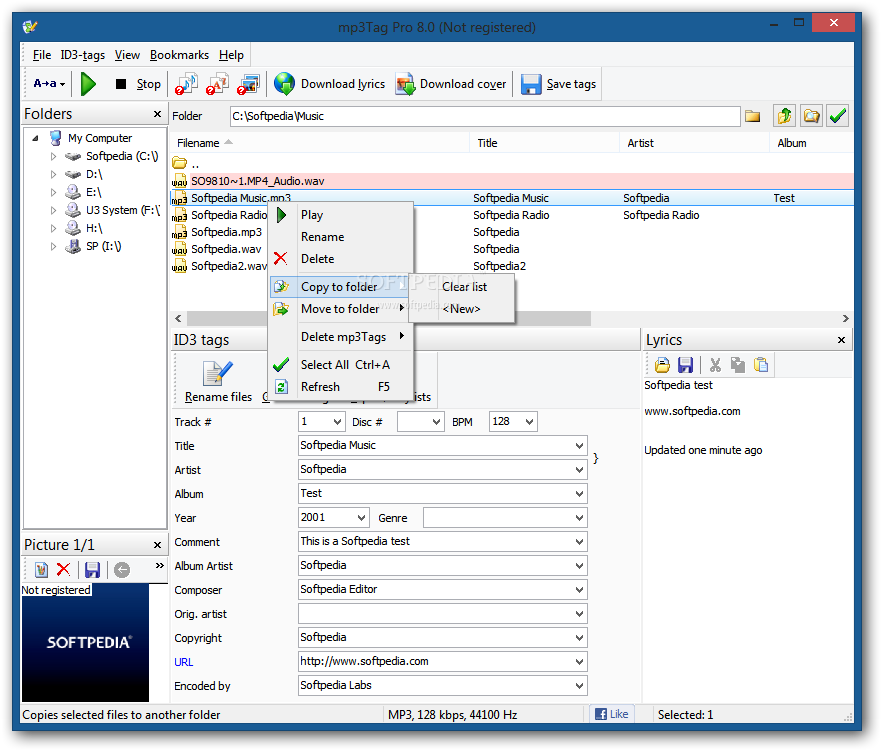
Task: Click the toolbar icon with picture stack
Action: point(248,84)
